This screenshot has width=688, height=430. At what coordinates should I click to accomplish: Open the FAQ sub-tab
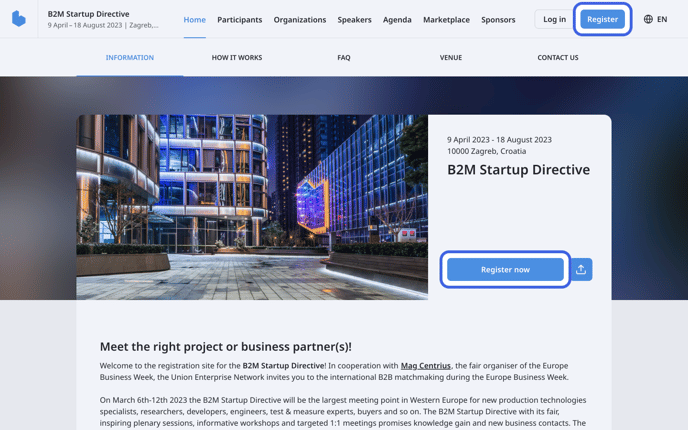point(344,57)
